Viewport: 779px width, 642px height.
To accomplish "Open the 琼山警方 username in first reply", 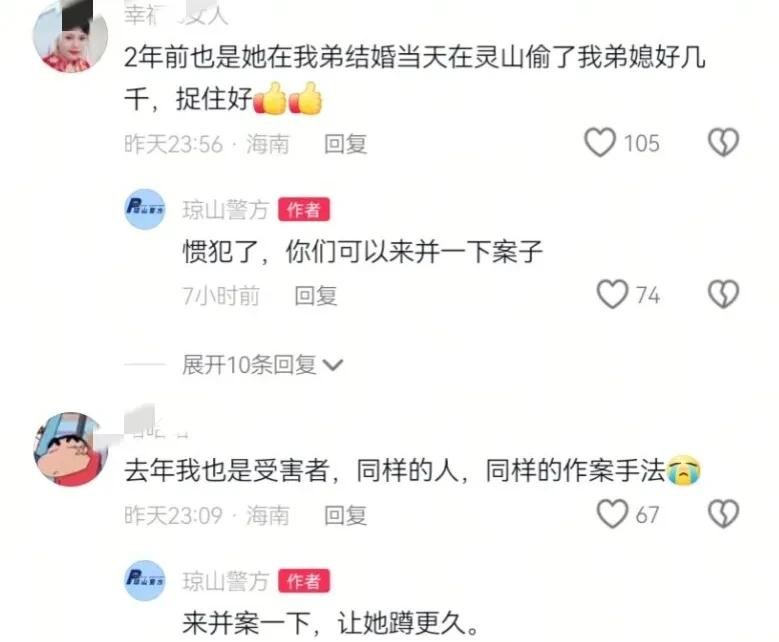I will pos(226,210).
